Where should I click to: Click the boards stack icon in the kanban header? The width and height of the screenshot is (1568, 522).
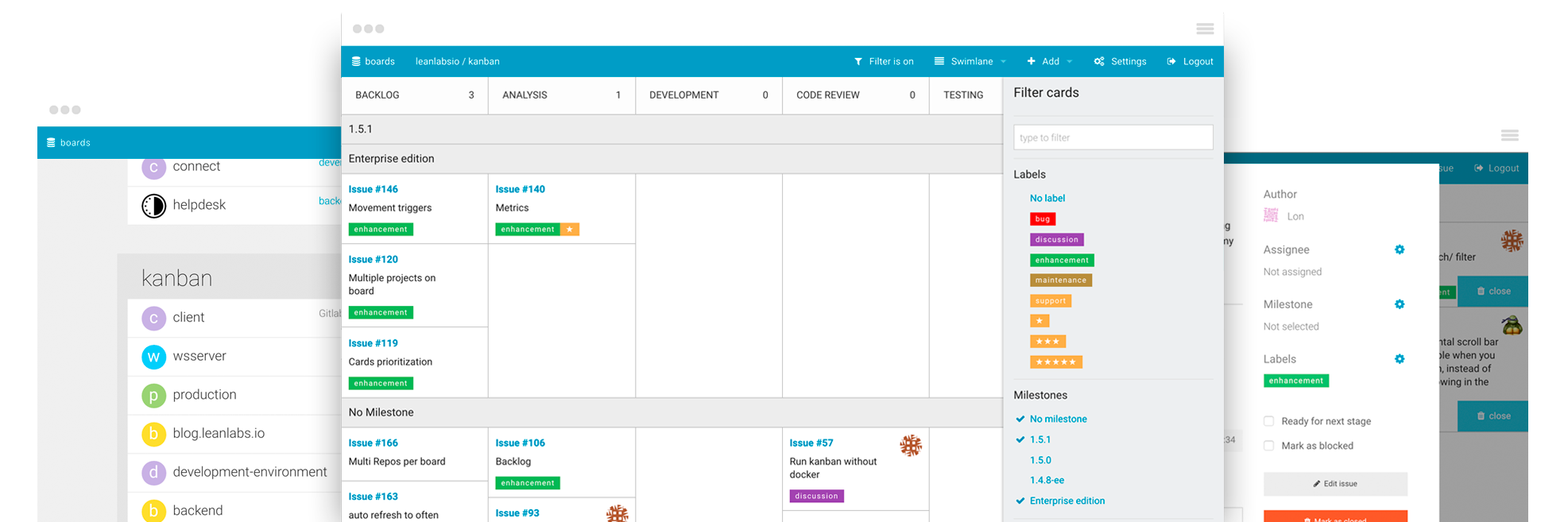tap(356, 61)
